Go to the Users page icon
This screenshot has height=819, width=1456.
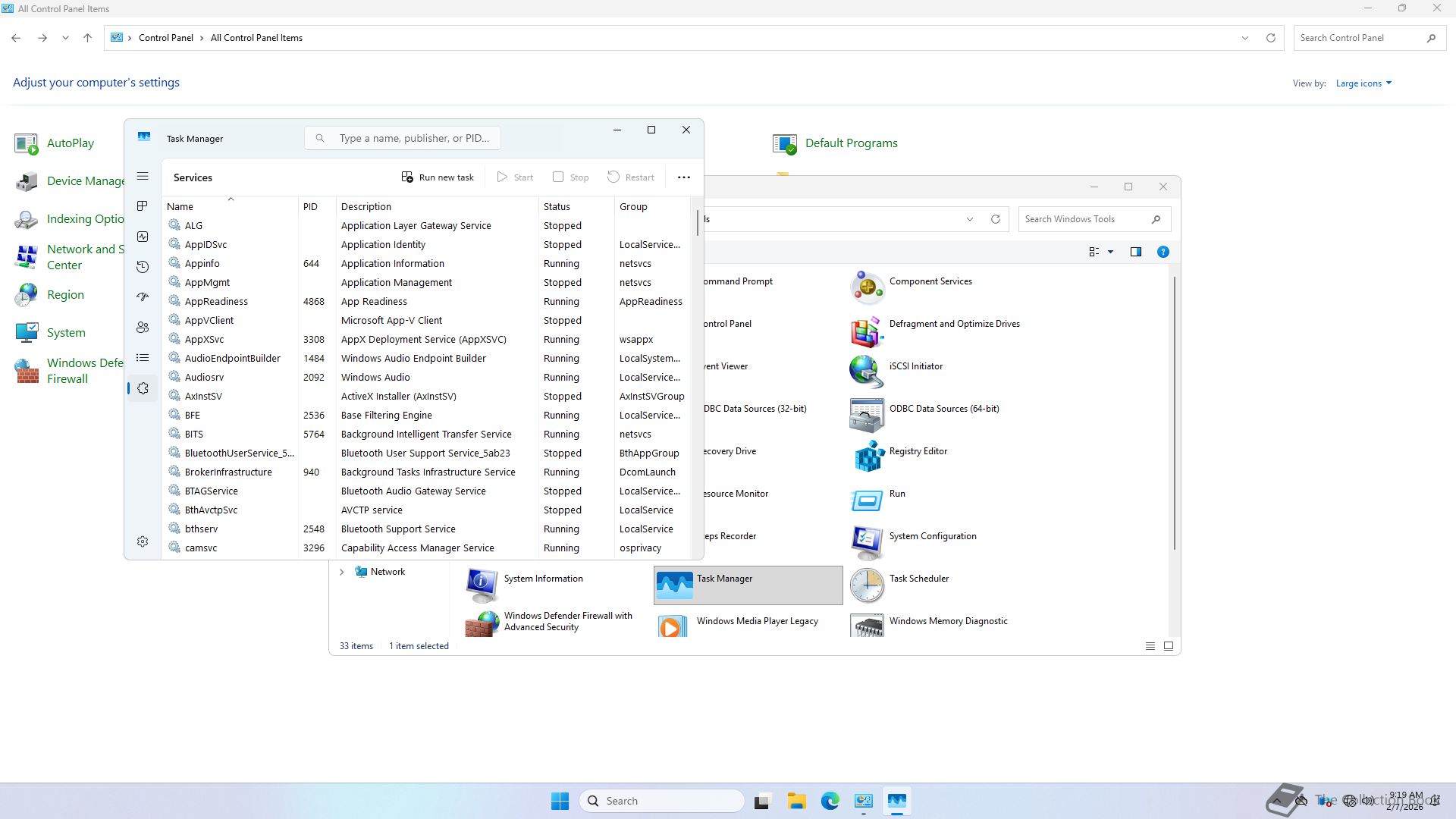point(143,328)
